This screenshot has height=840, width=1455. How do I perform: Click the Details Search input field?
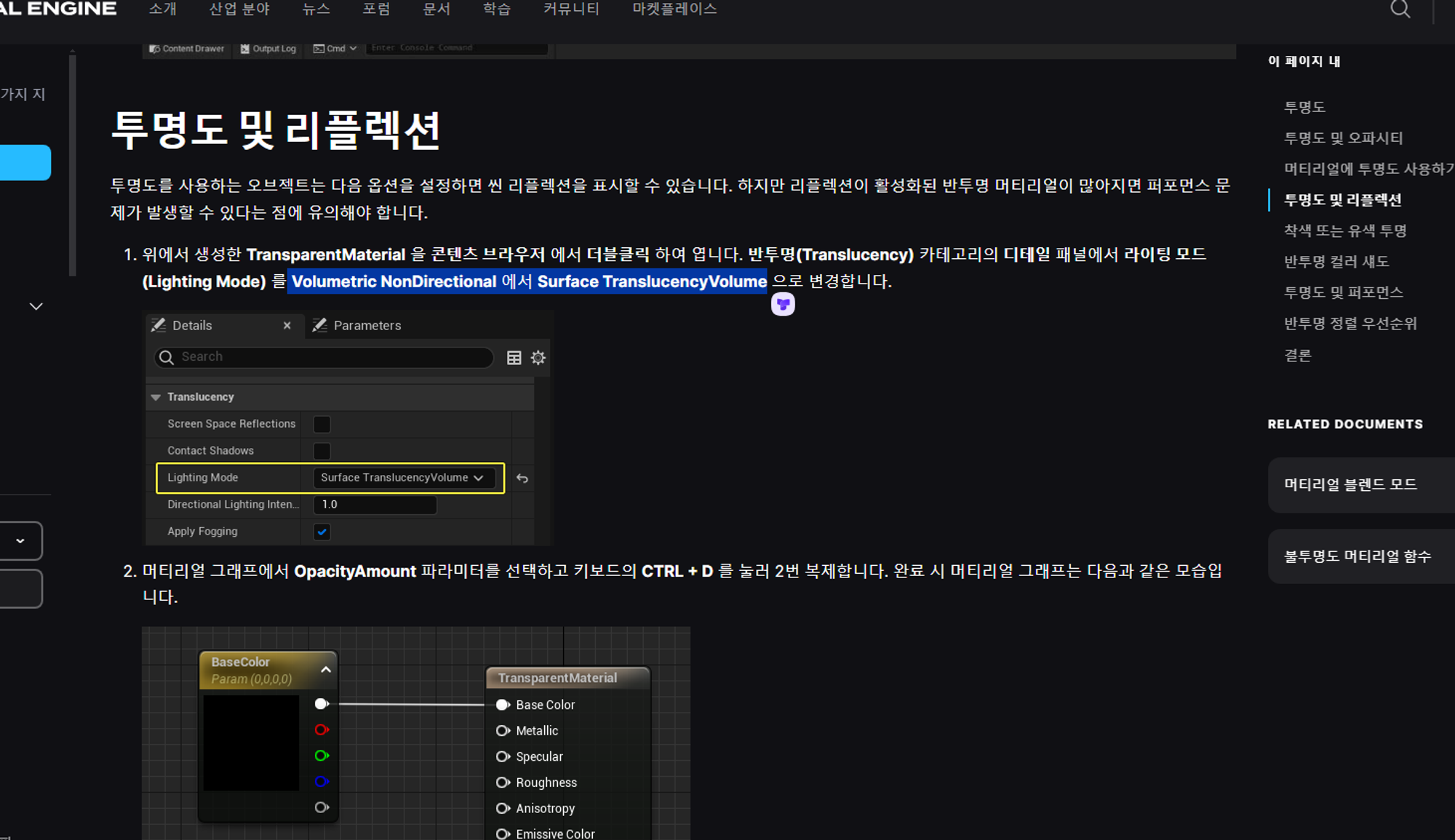pyautogui.click(x=324, y=357)
